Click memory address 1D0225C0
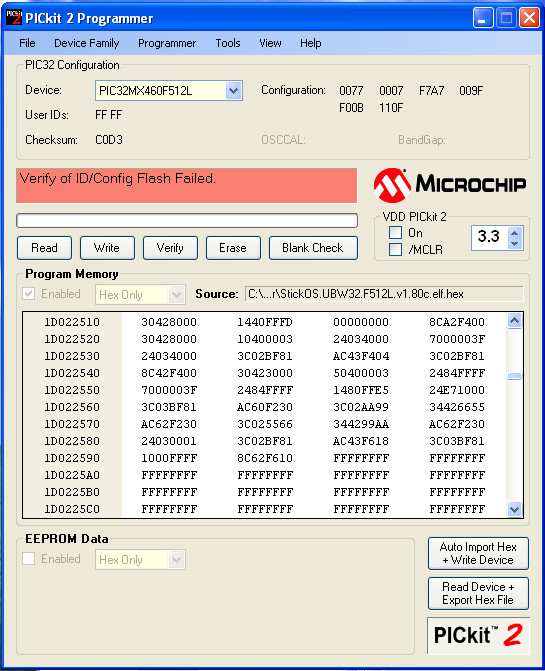The height and width of the screenshot is (671, 545). 72,509
